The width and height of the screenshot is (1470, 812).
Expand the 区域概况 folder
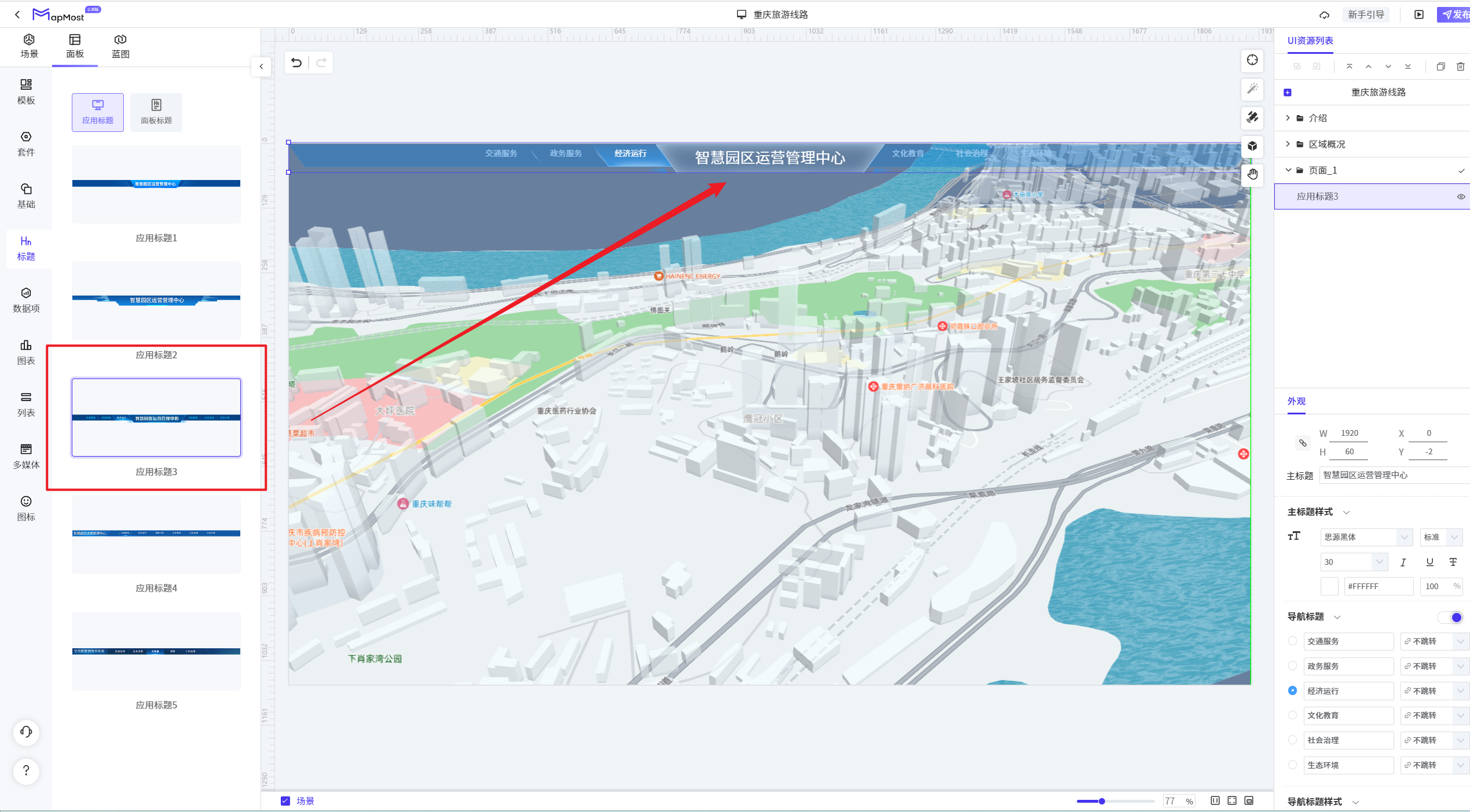(1288, 144)
